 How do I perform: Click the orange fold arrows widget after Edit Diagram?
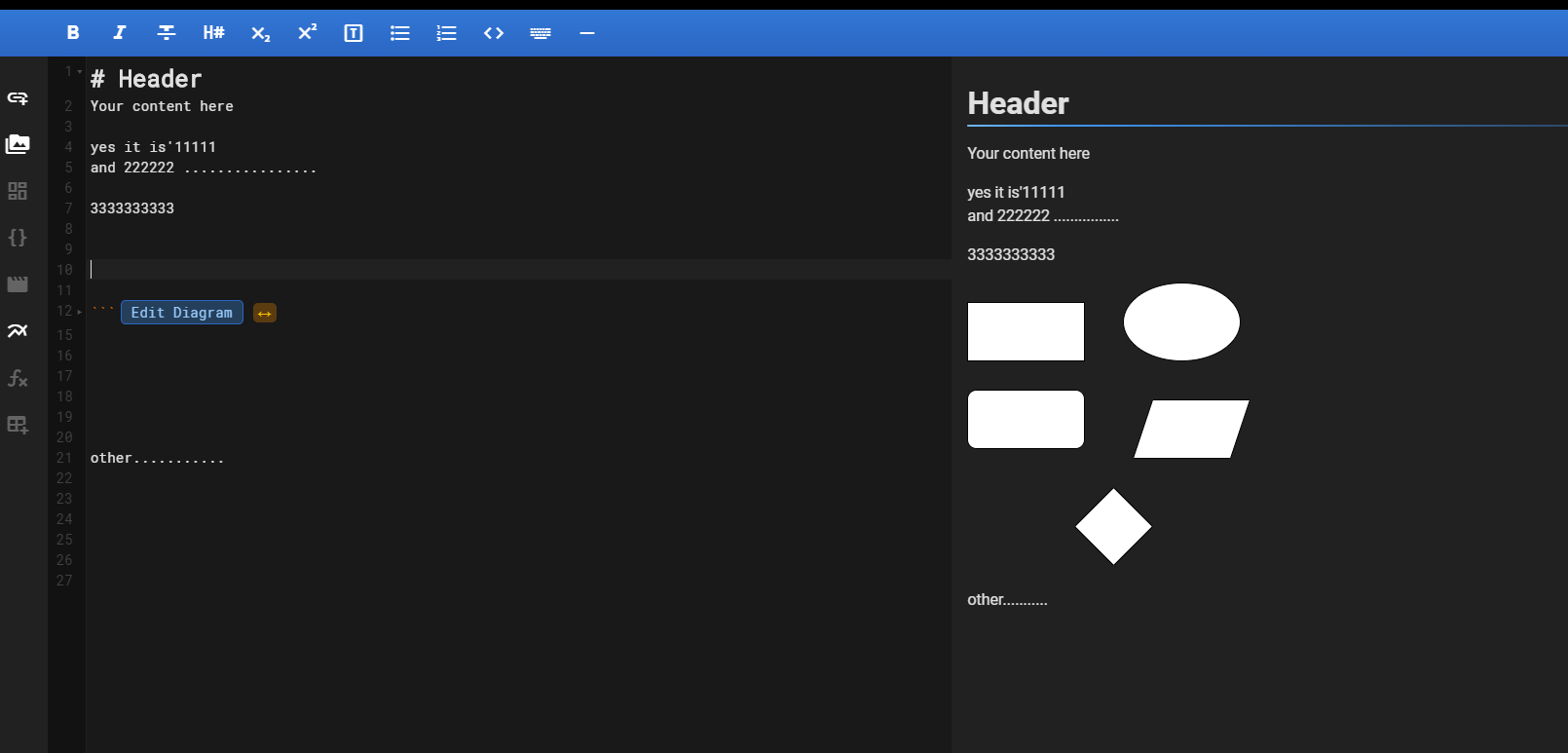click(265, 313)
